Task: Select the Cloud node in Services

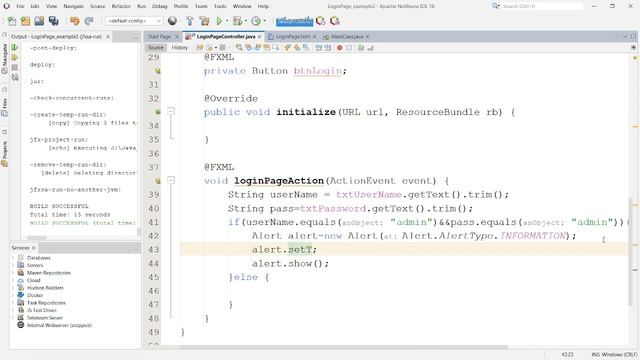Action: point(33,280)
